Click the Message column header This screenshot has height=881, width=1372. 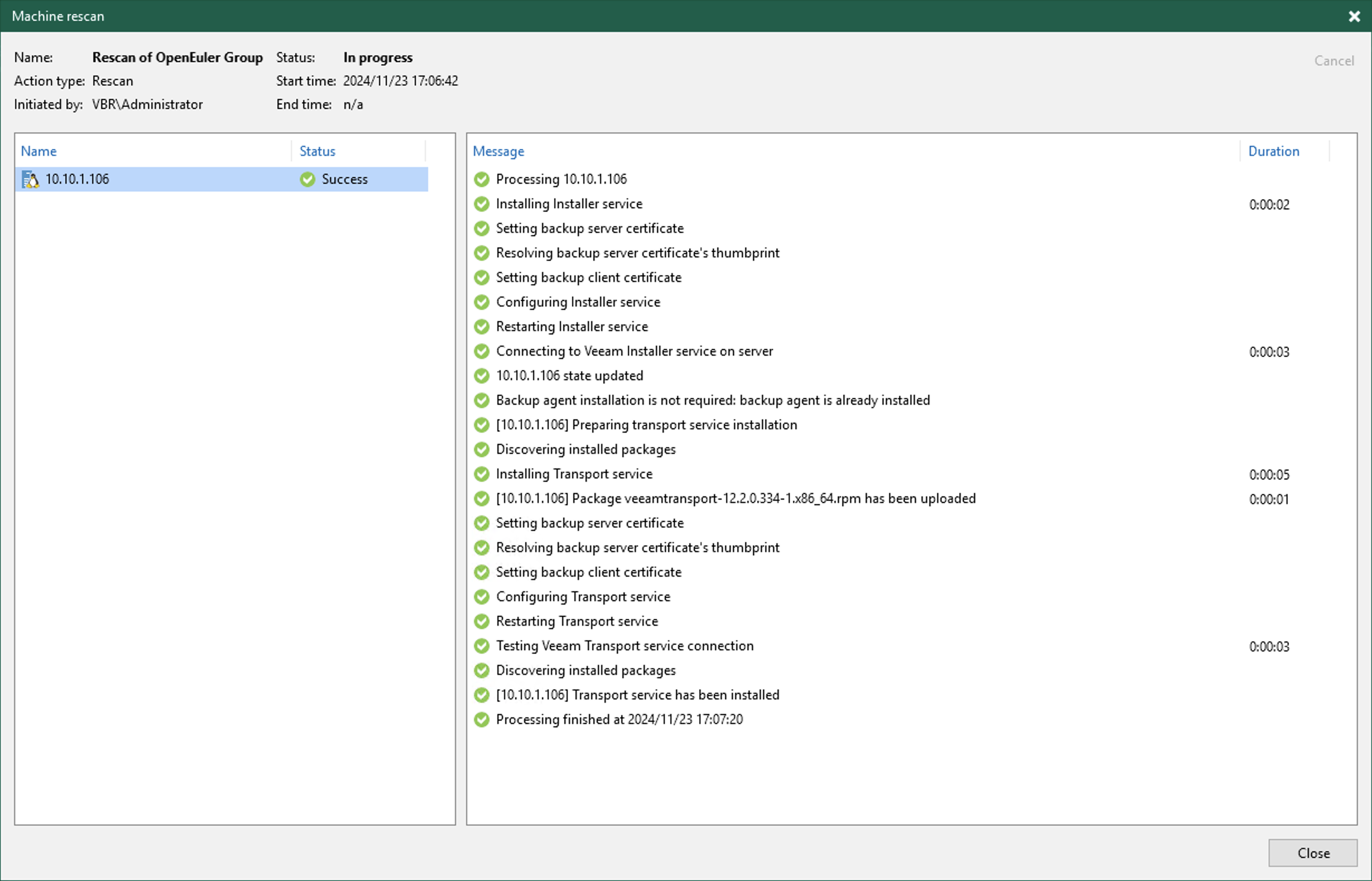point(498,151)
